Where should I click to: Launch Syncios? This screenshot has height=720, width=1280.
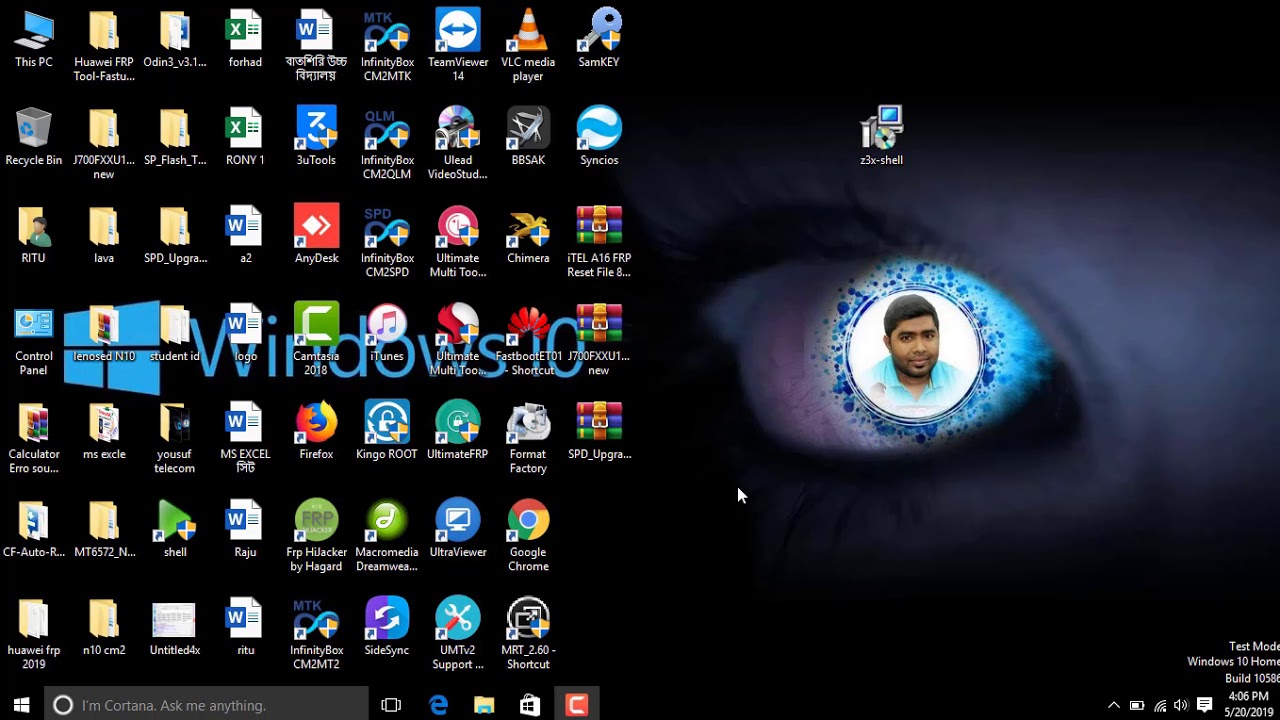(x=599, y=137)
